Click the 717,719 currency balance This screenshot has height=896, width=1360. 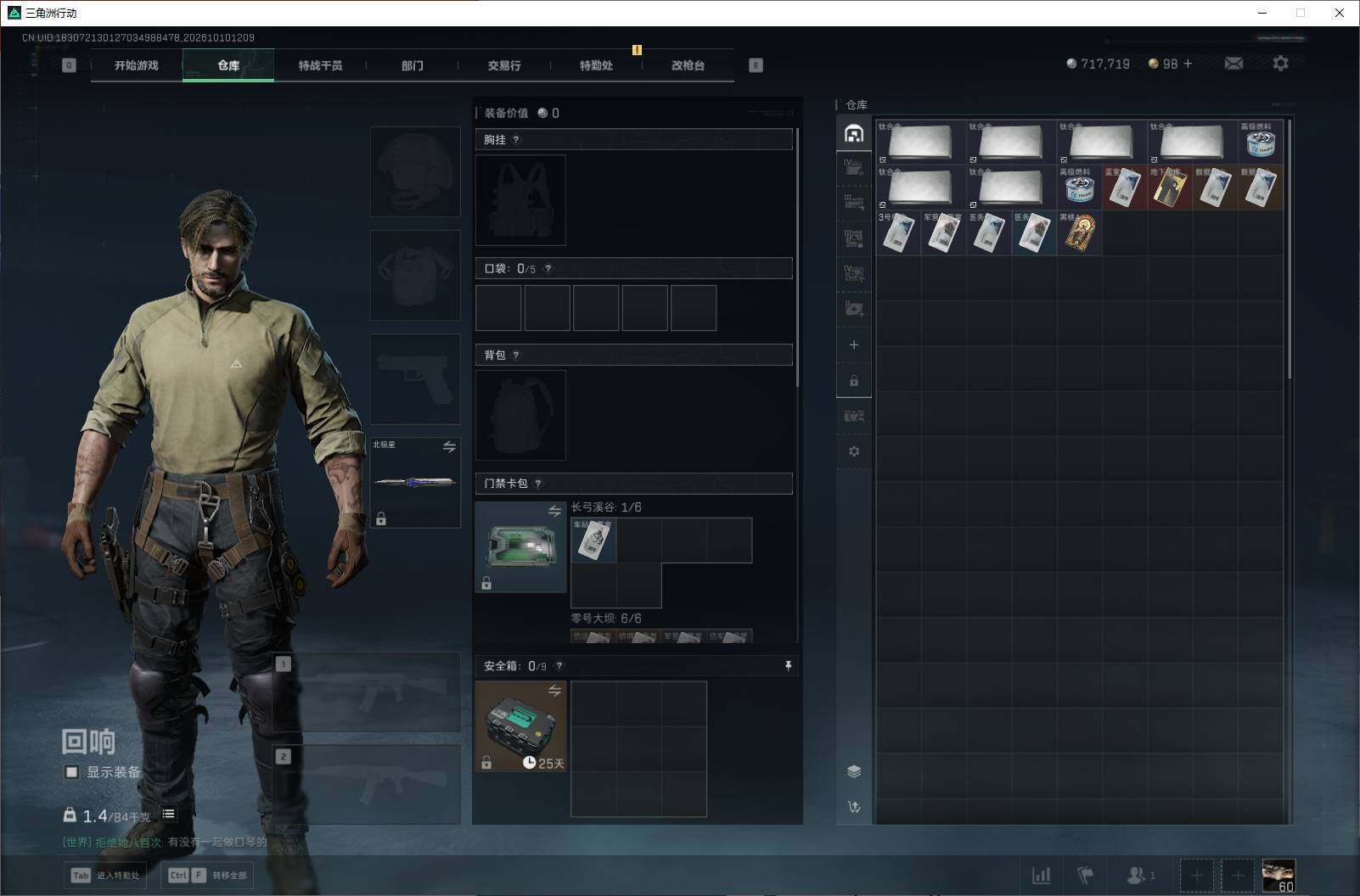point(1098,64)
